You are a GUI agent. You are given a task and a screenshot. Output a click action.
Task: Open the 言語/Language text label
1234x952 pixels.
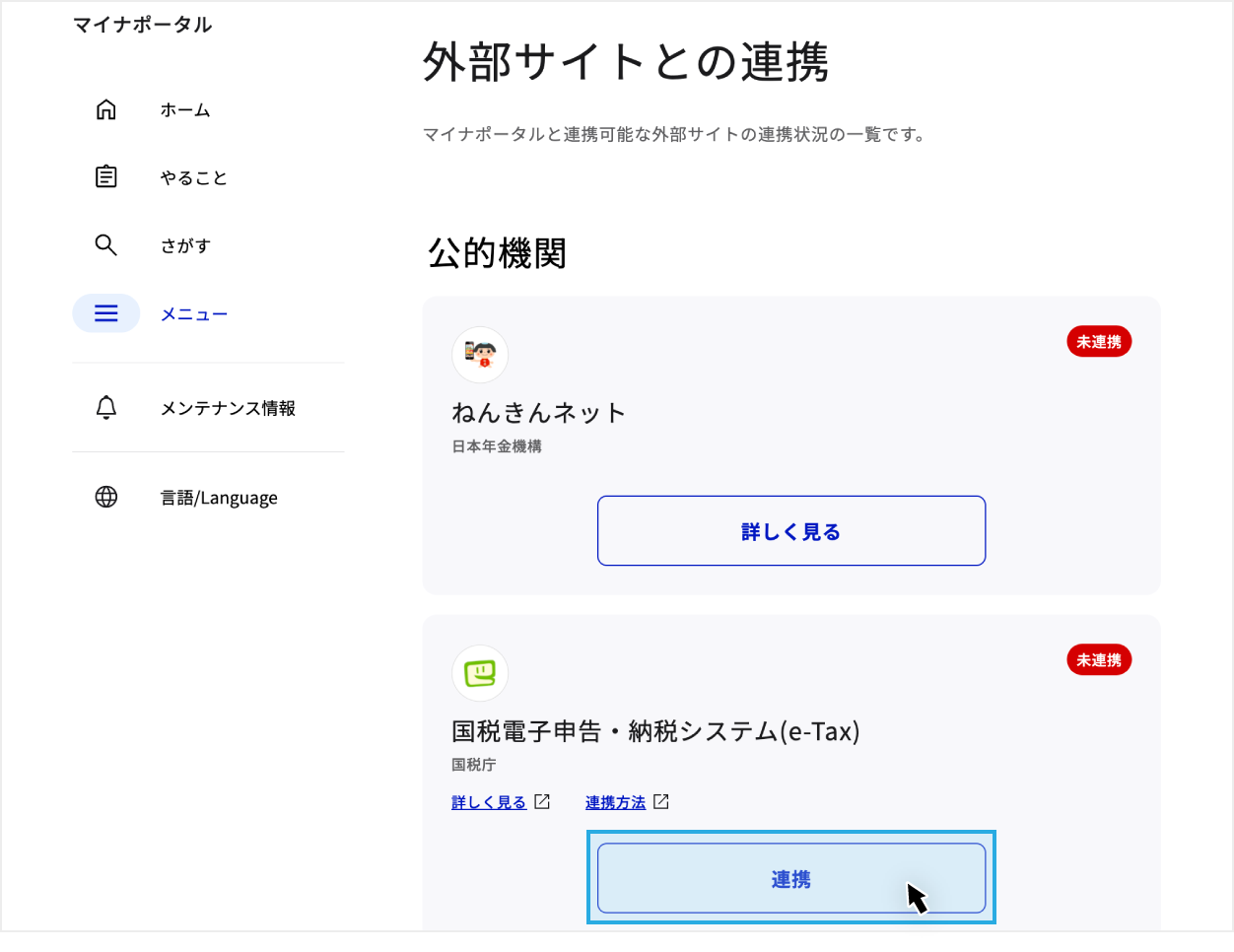(219, 498)
